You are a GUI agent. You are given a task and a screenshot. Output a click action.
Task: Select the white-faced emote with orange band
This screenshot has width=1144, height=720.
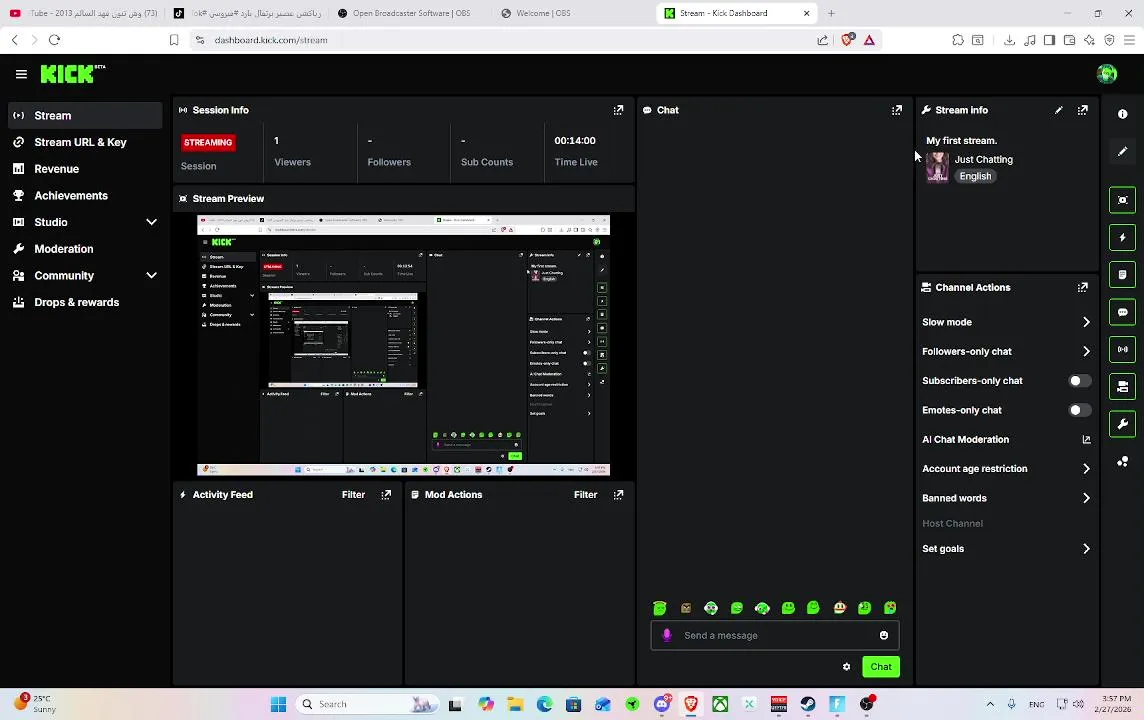[839, 608]
